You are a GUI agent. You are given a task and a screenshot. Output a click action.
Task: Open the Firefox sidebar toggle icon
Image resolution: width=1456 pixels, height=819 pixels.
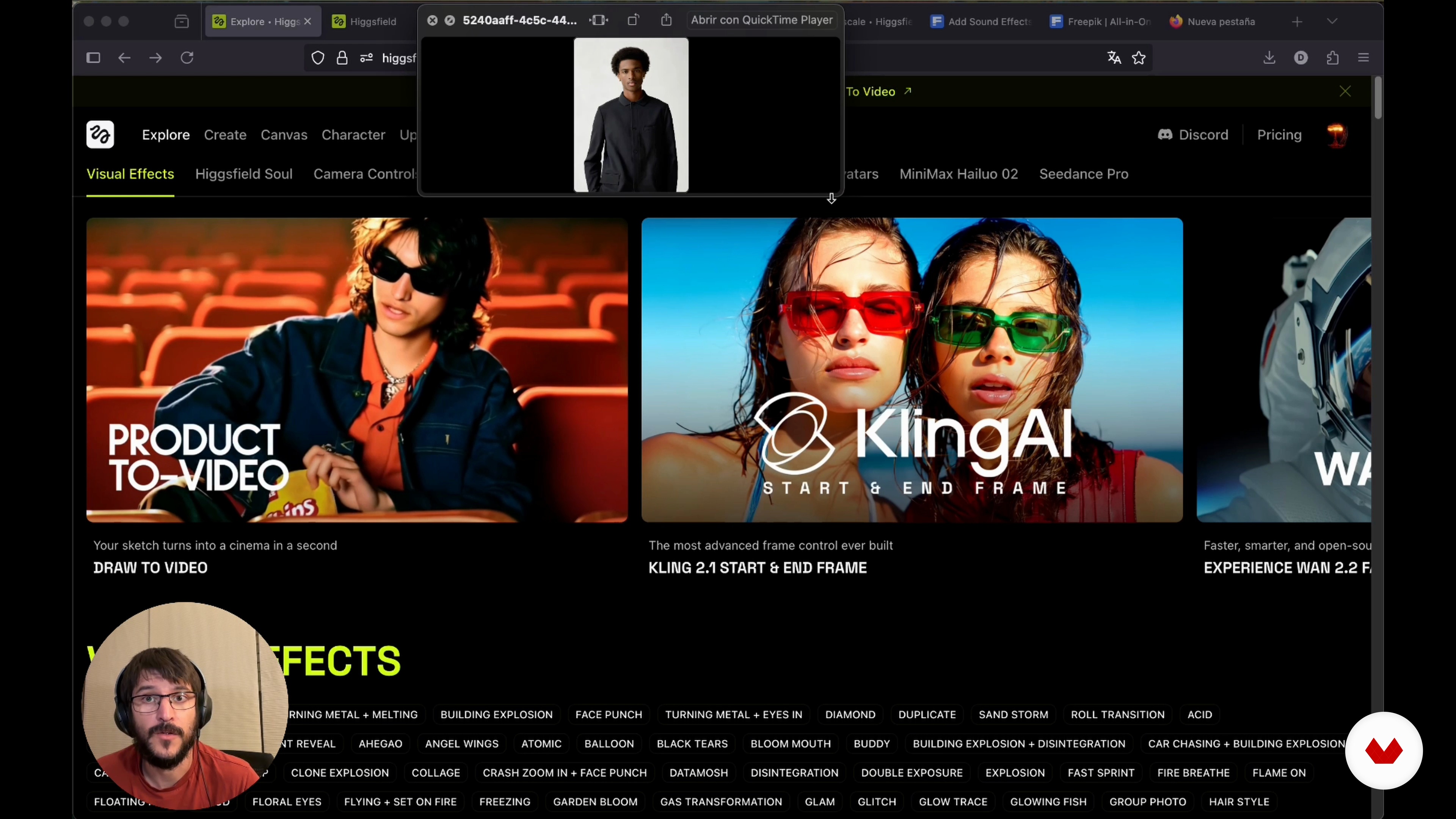(93, 58)
